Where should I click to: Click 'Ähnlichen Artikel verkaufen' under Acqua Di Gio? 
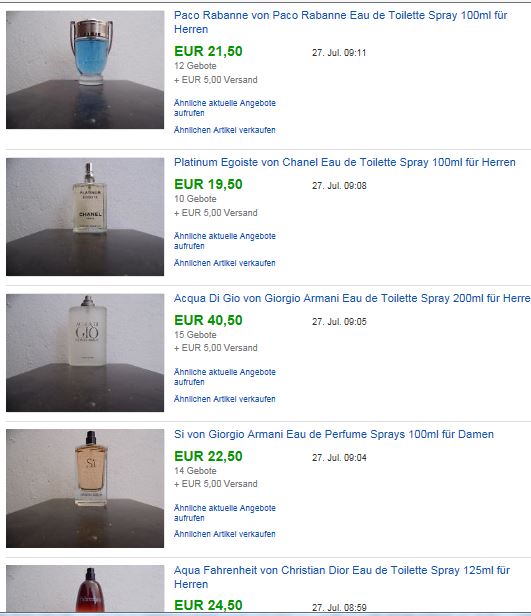[225, 399]
